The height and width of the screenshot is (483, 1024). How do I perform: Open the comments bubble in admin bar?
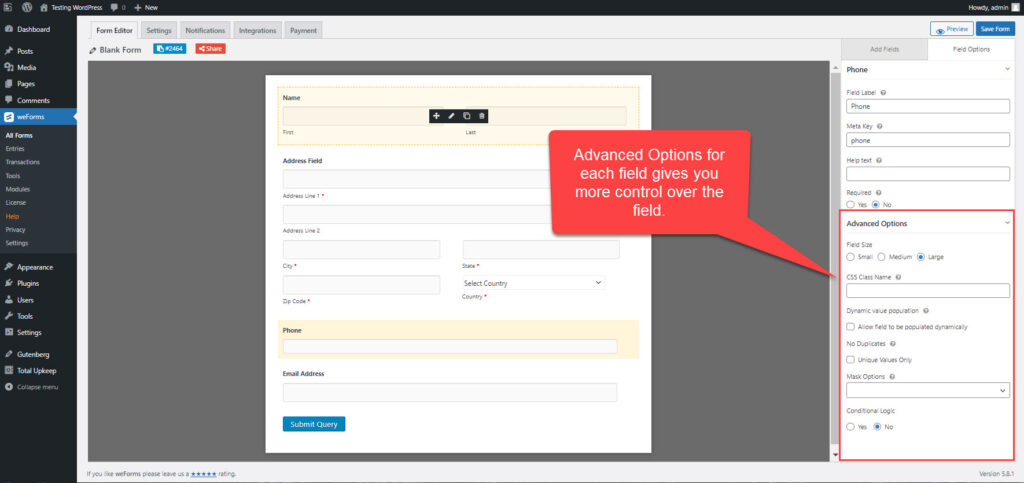[114, 8]
